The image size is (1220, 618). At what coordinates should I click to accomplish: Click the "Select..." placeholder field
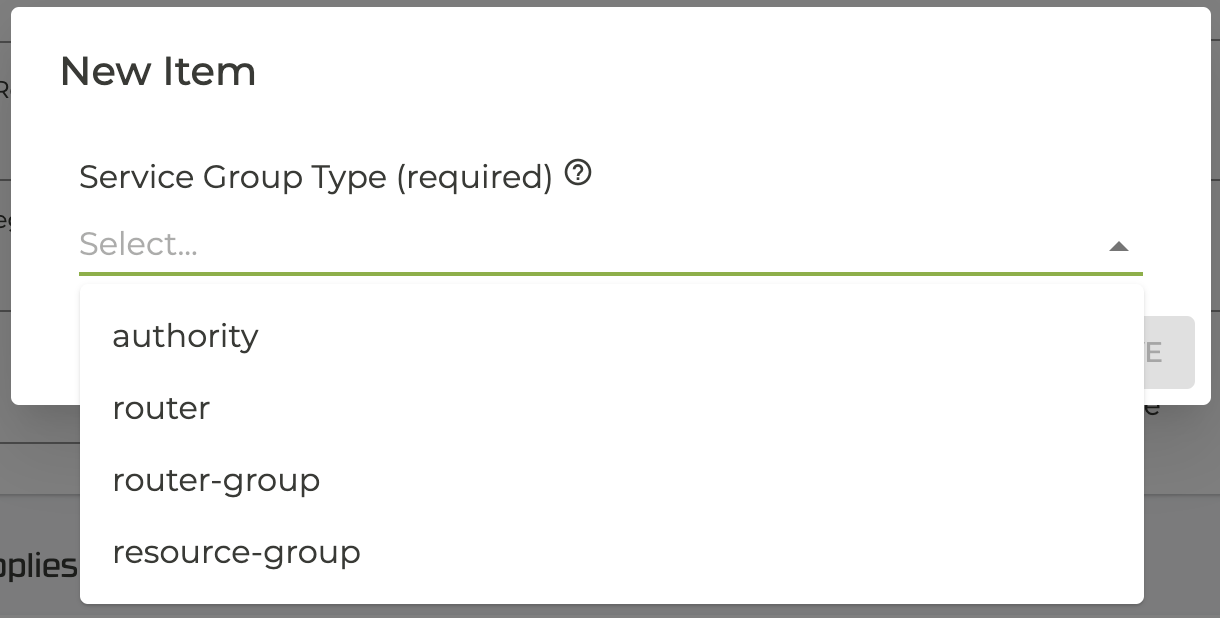pos(139,244)
